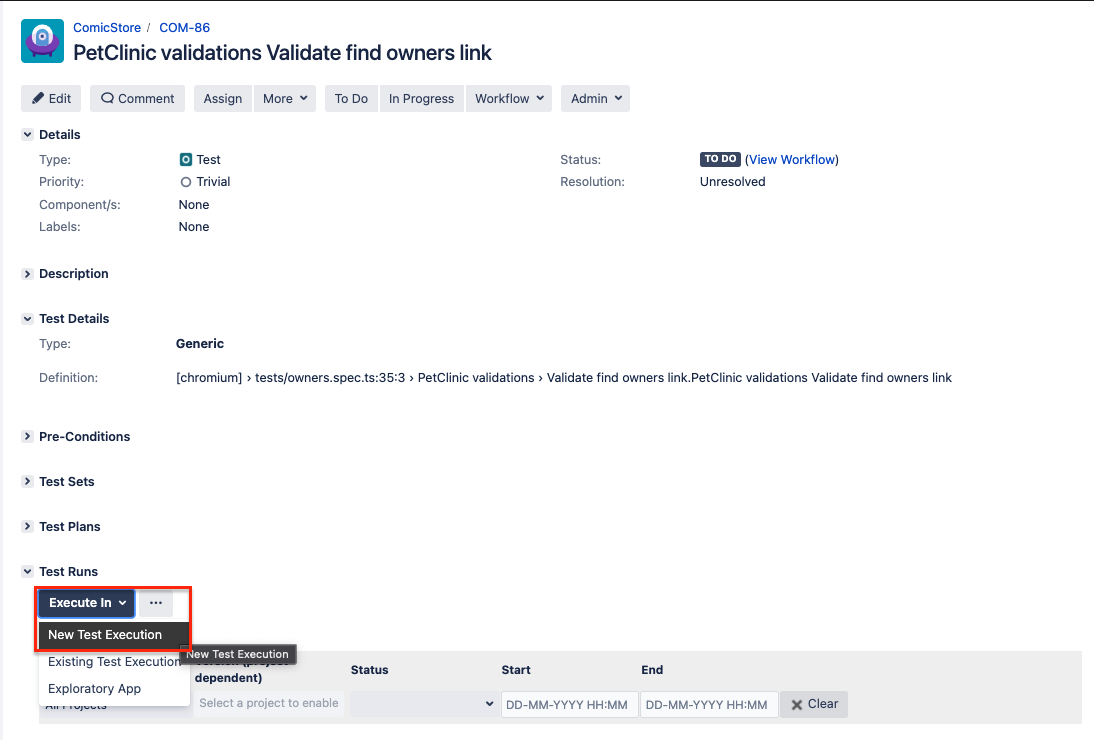This screenshot has height=740, width=1094.
Task: Click the End date input field
Action: pyautogui.click(x=709, y=704)
